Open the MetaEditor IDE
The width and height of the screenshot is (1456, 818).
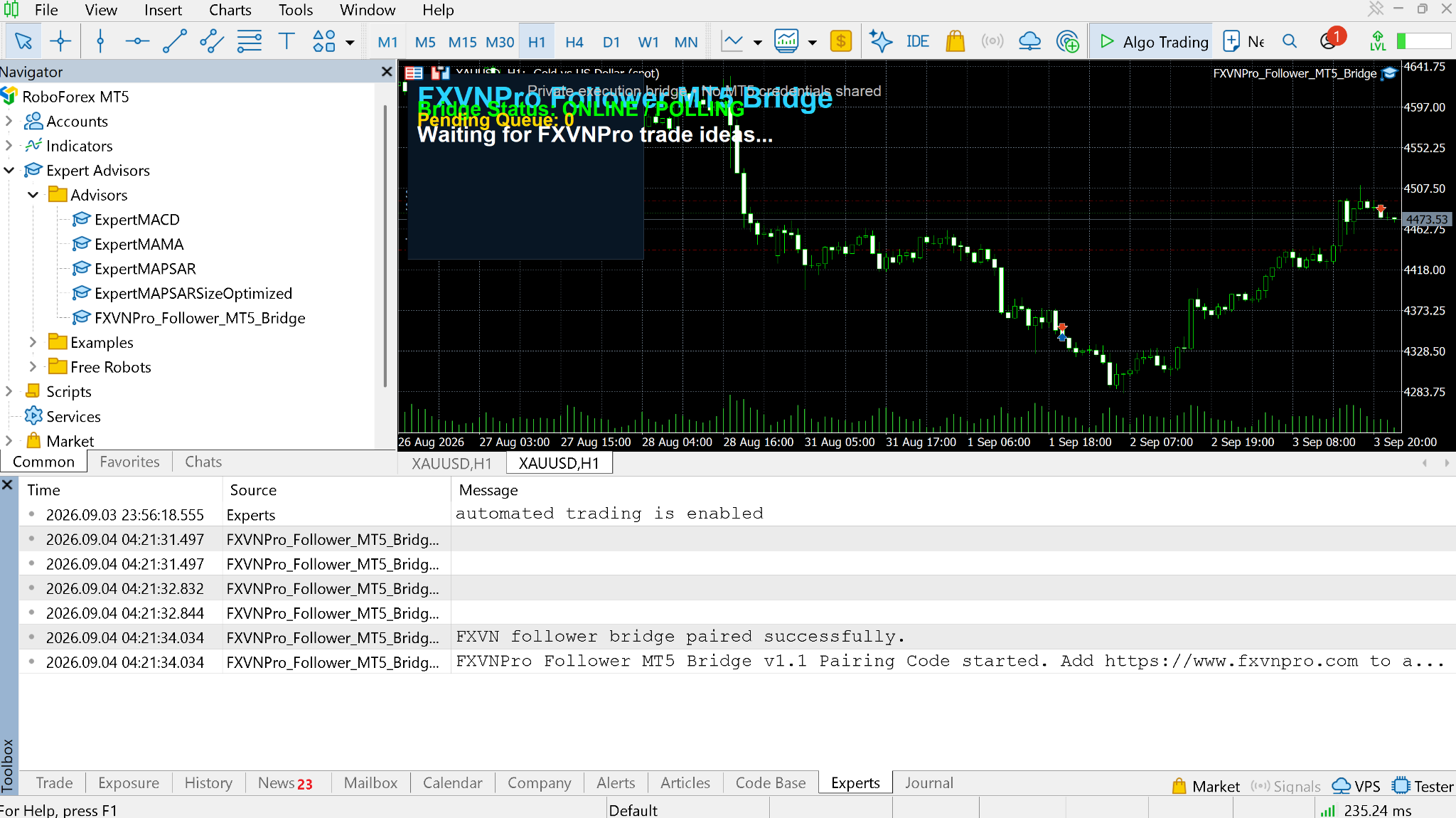click(918, 41)
